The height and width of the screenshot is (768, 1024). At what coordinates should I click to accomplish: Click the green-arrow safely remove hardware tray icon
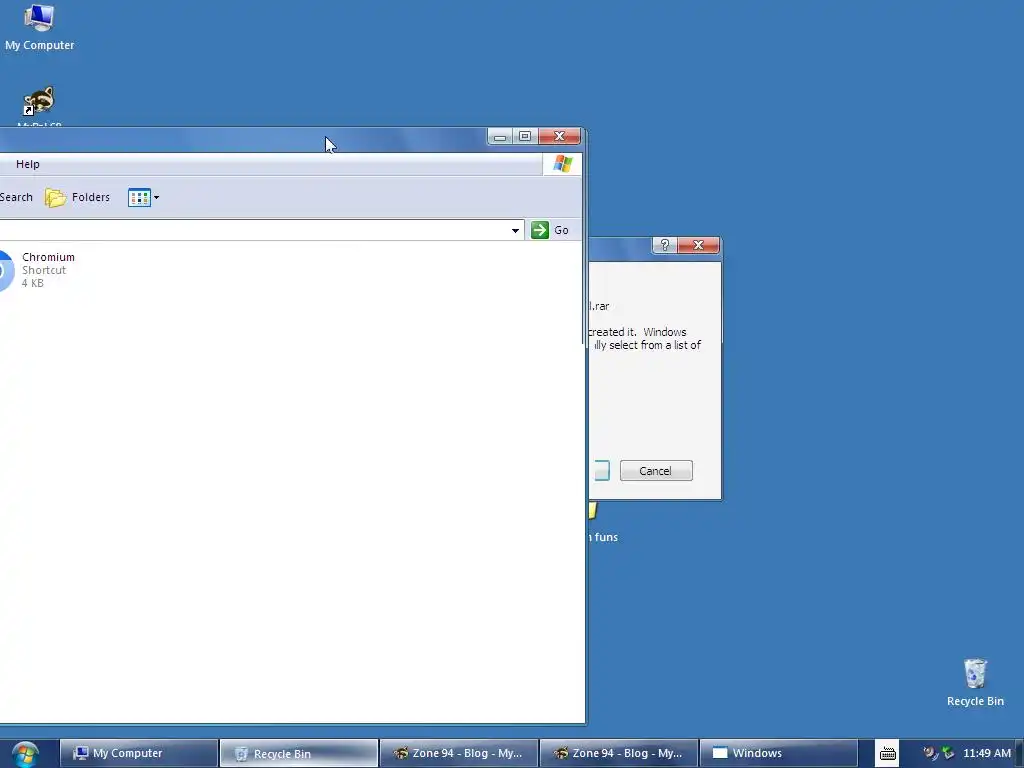948,753
